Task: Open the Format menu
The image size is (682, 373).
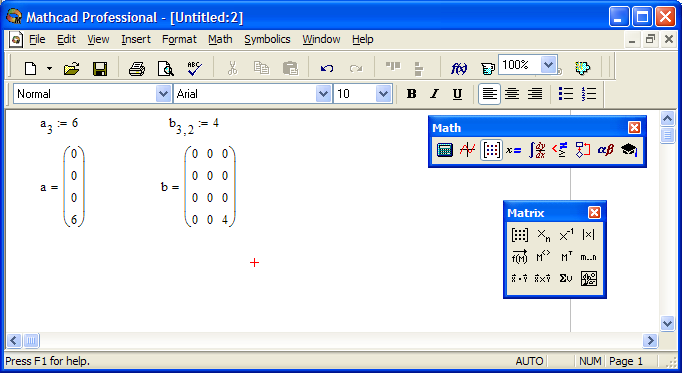Action: [179, 40]
